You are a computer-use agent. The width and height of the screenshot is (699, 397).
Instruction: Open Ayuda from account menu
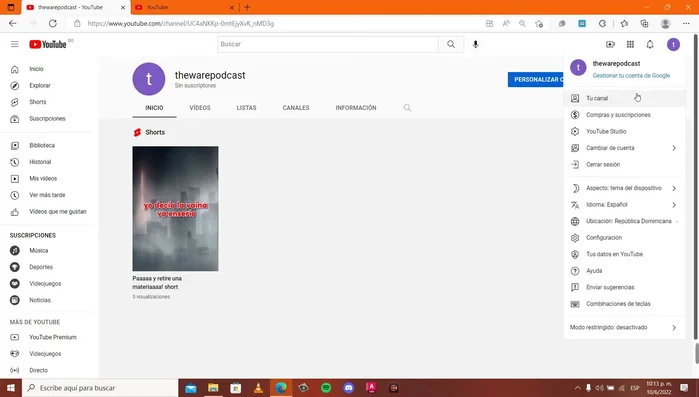625,271
